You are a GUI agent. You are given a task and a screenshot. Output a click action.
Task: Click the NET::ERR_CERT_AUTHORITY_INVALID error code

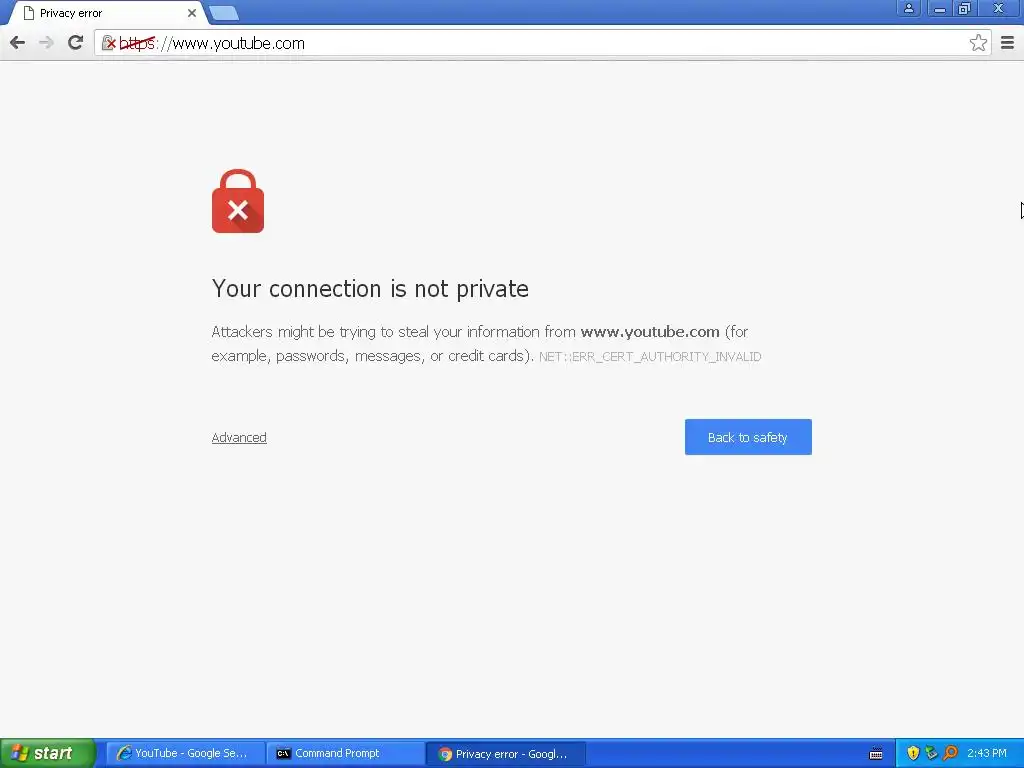[x=650, y=357]
